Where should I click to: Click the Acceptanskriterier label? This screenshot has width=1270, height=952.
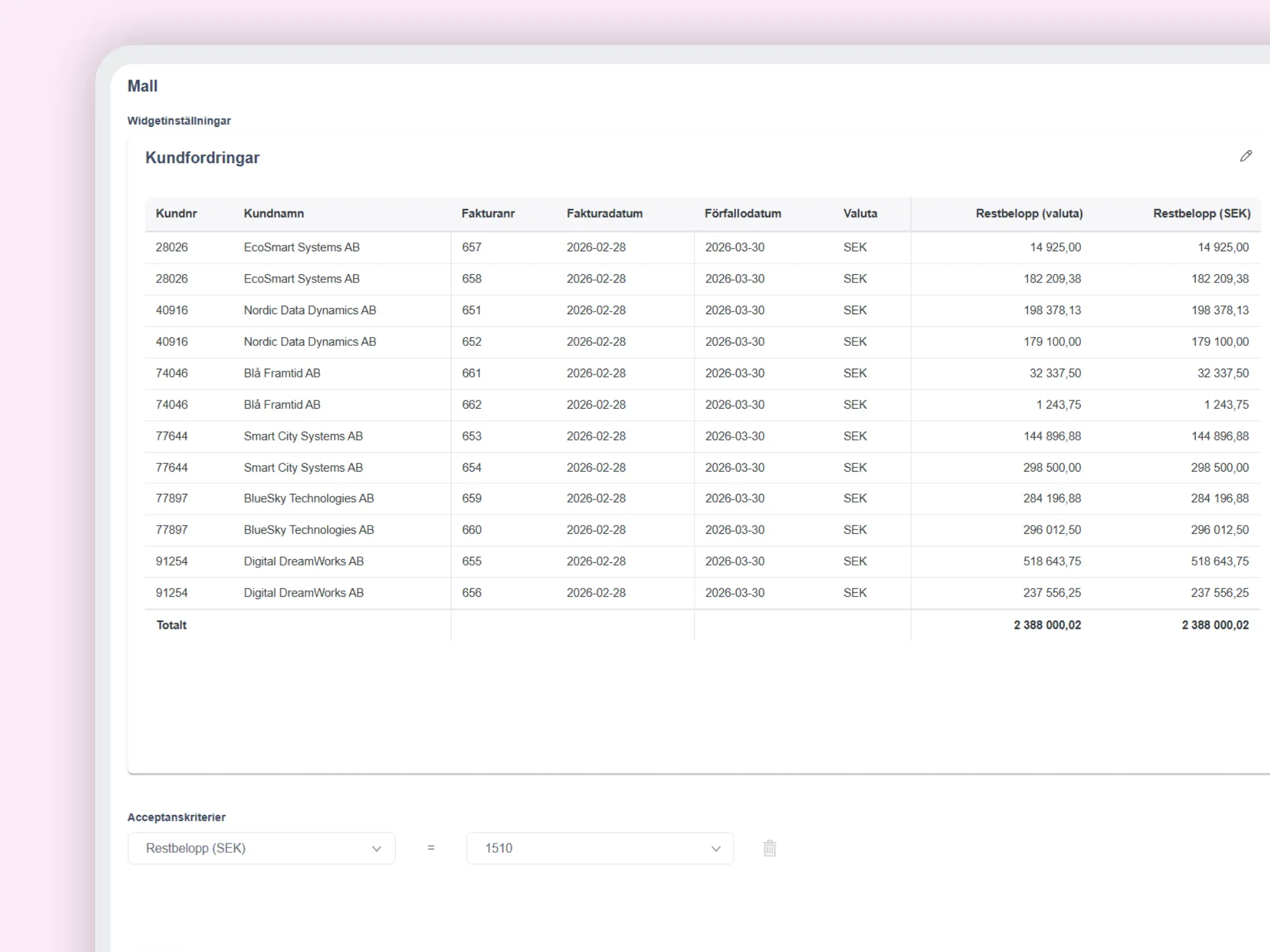coord(177,817)
